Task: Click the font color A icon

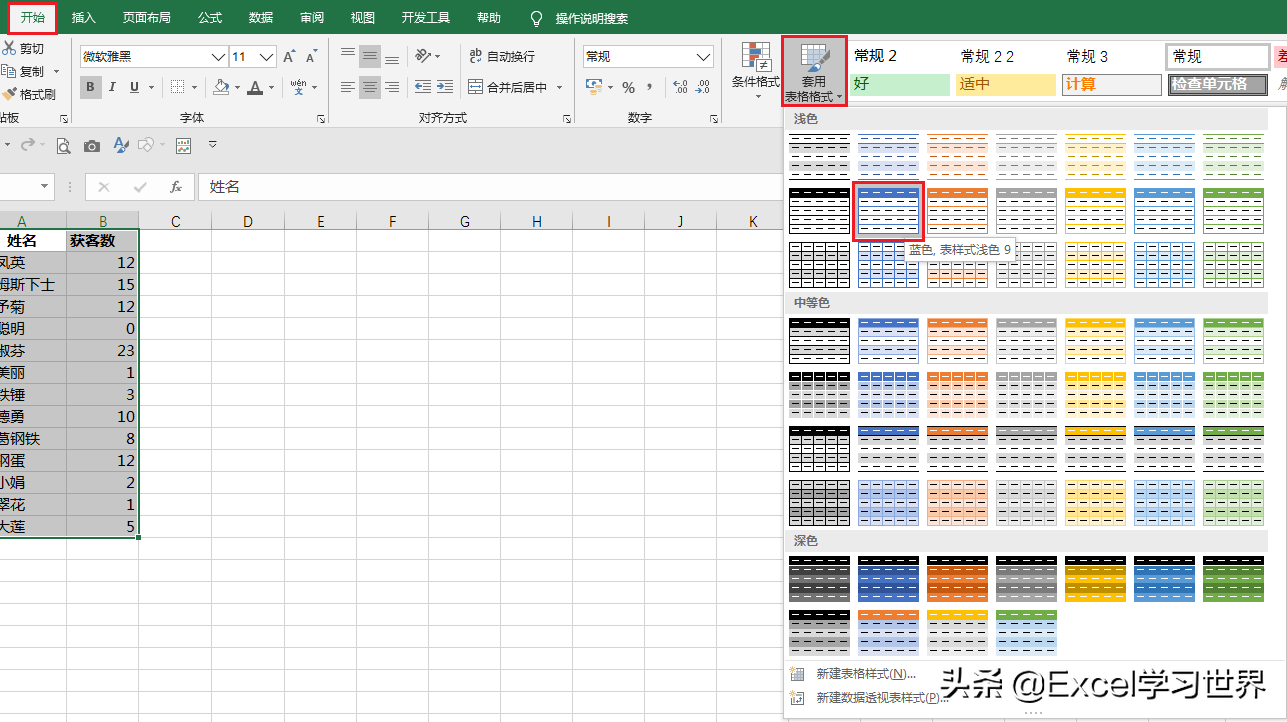Action: tap(256, 87)
